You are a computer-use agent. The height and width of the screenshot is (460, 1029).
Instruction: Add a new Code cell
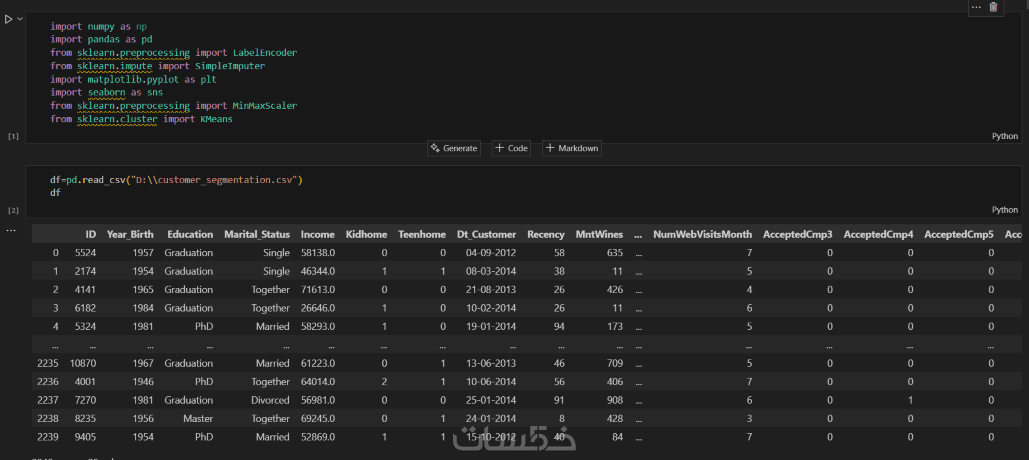(511, 148)
